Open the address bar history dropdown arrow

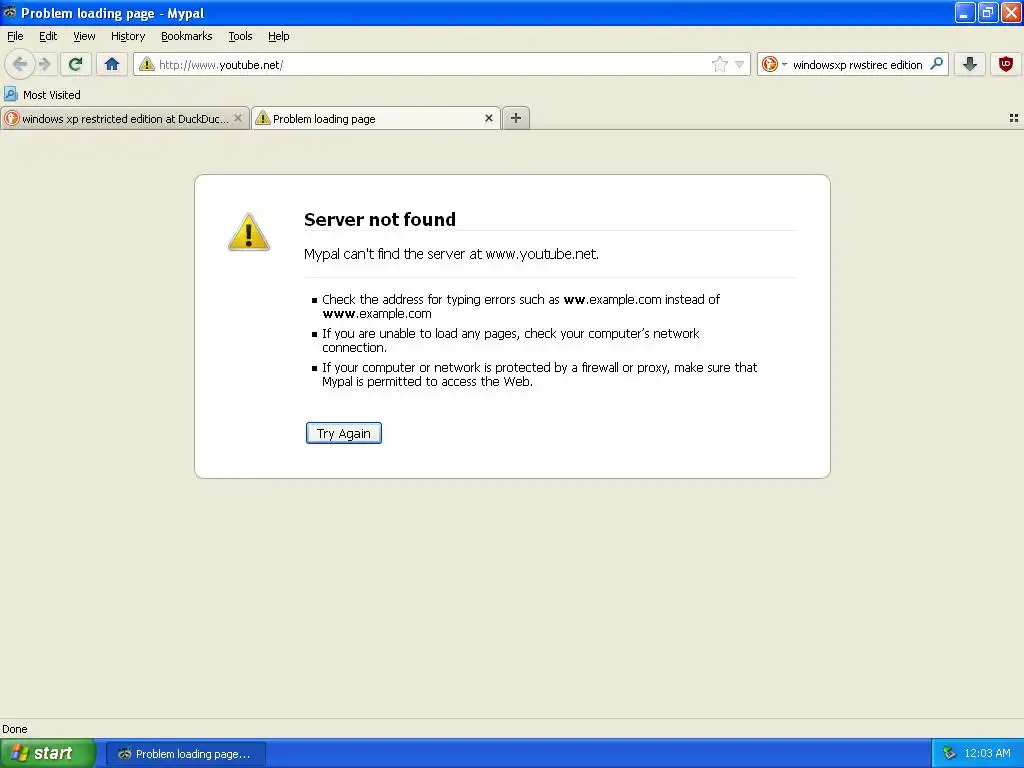click(x=739, y=64)
